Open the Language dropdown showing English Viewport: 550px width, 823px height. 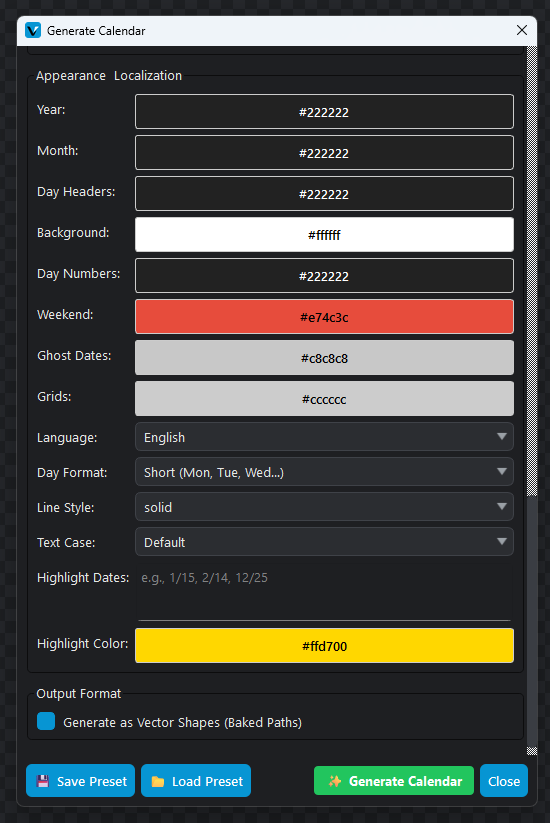(x=324, y=437)
